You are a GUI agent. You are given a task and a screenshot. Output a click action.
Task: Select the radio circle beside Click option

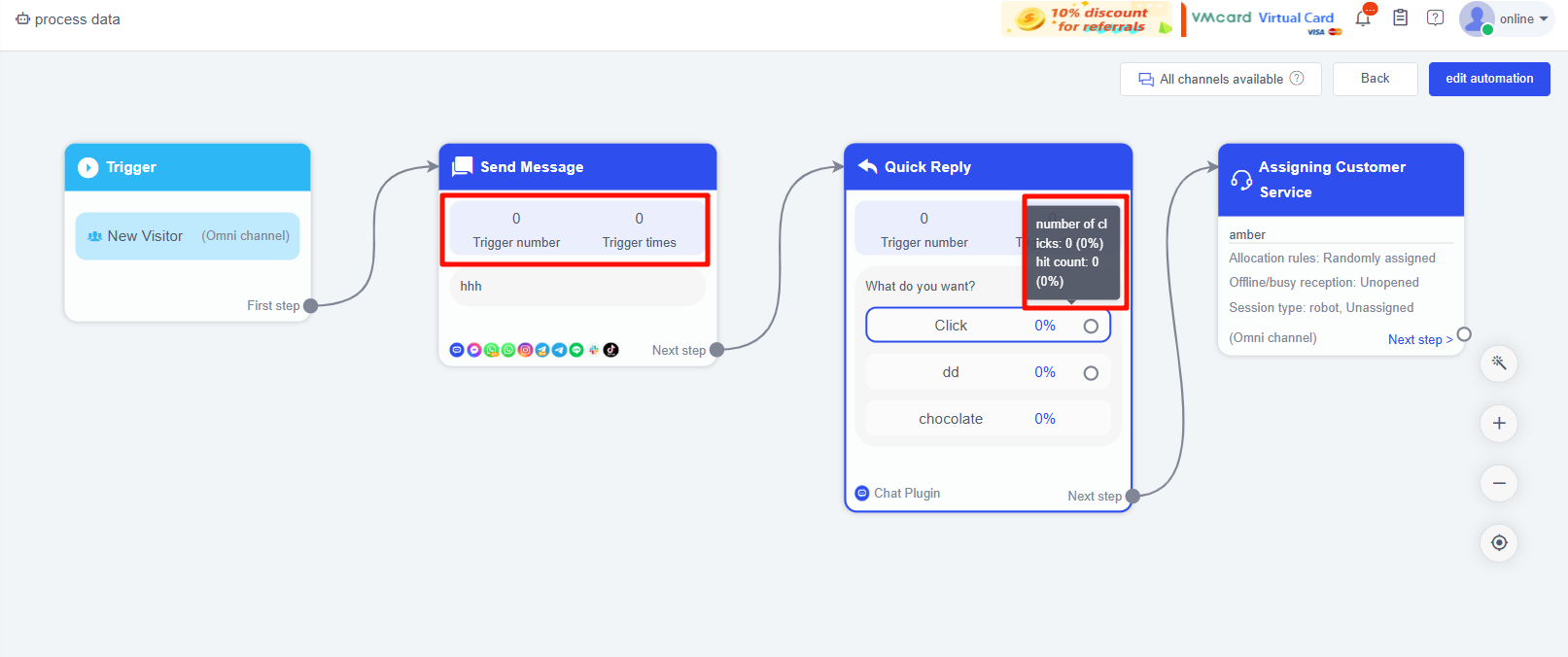pos(1091,327)
